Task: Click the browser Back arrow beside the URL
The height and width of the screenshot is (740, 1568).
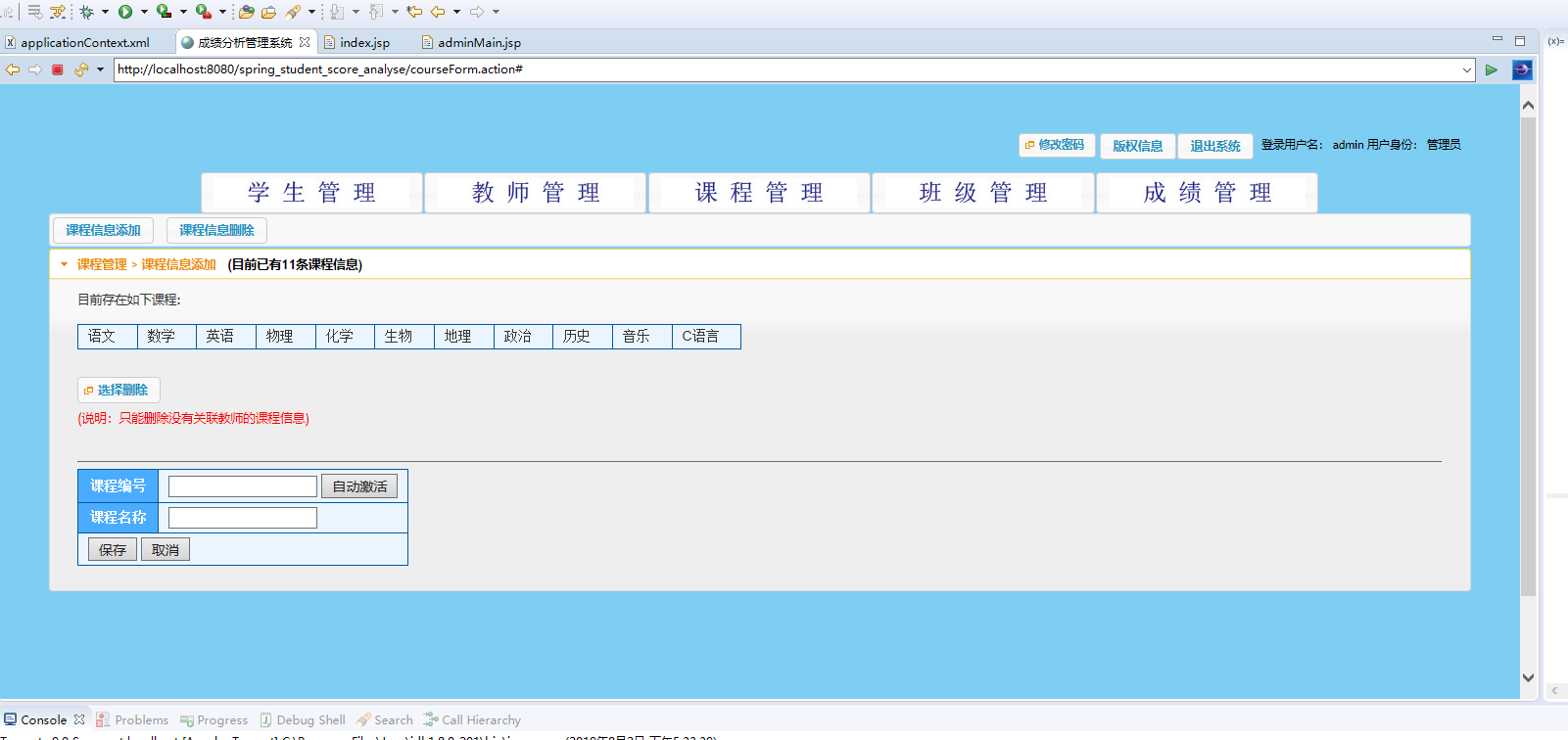Action: pyautogui.click(x=13, y=69)
